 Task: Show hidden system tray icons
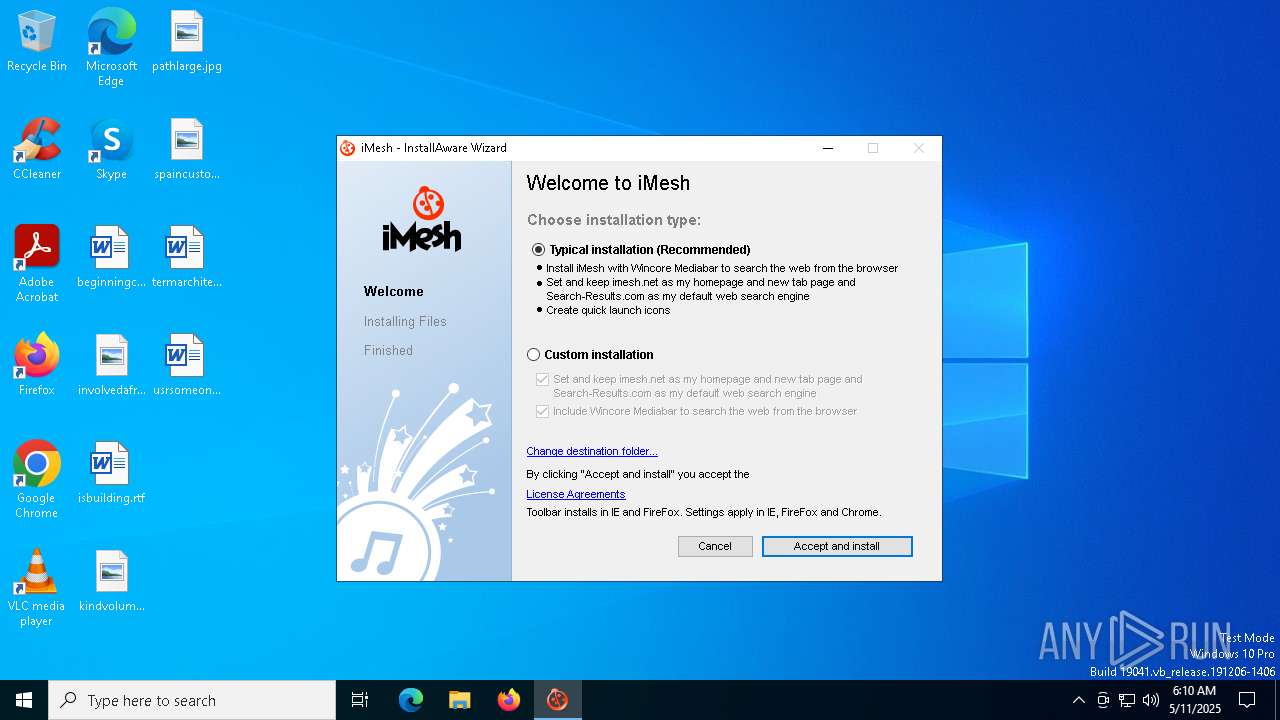tap(1078, 700)
